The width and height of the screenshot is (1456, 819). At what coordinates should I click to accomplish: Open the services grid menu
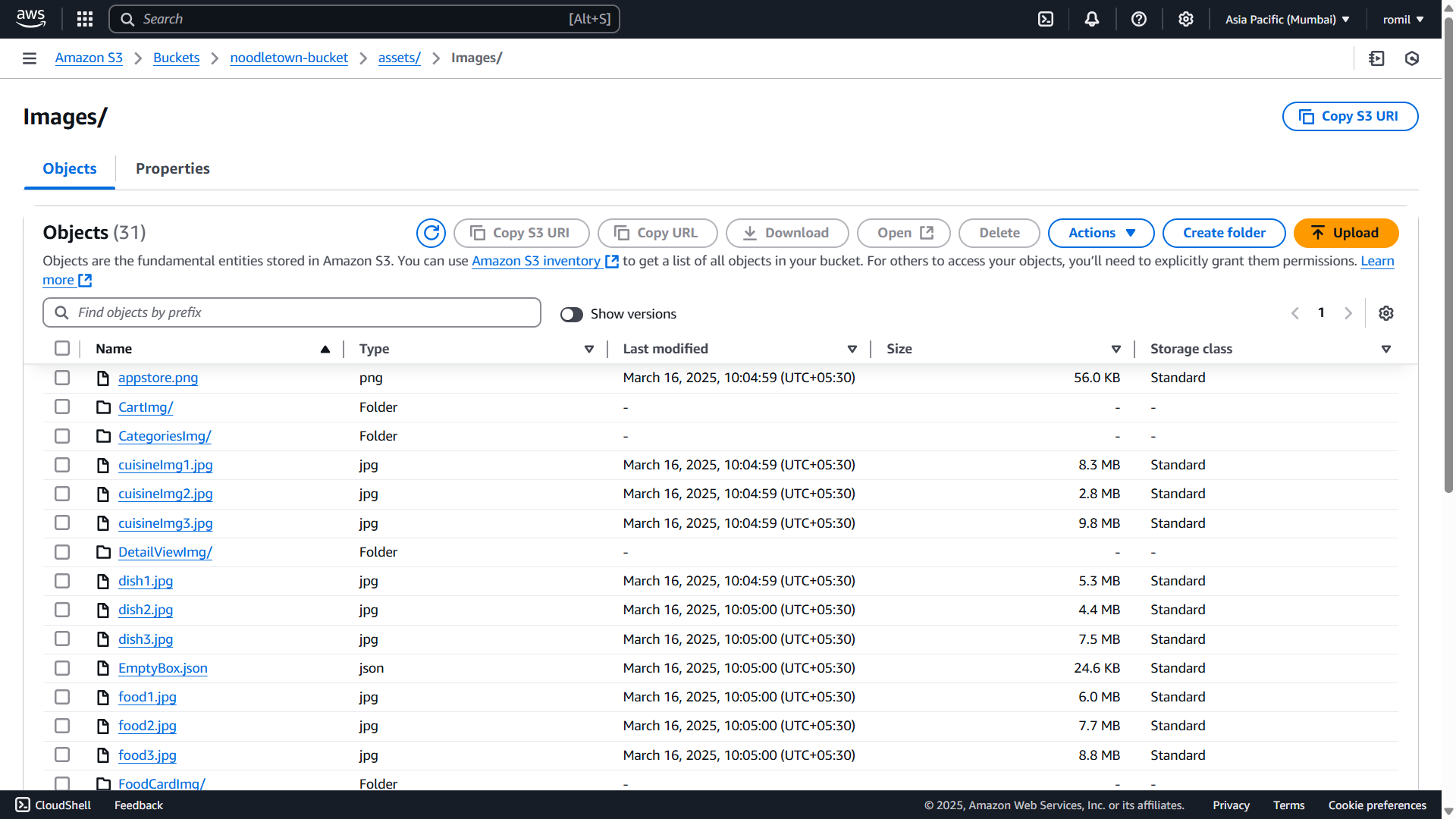(x=85, y=19)
